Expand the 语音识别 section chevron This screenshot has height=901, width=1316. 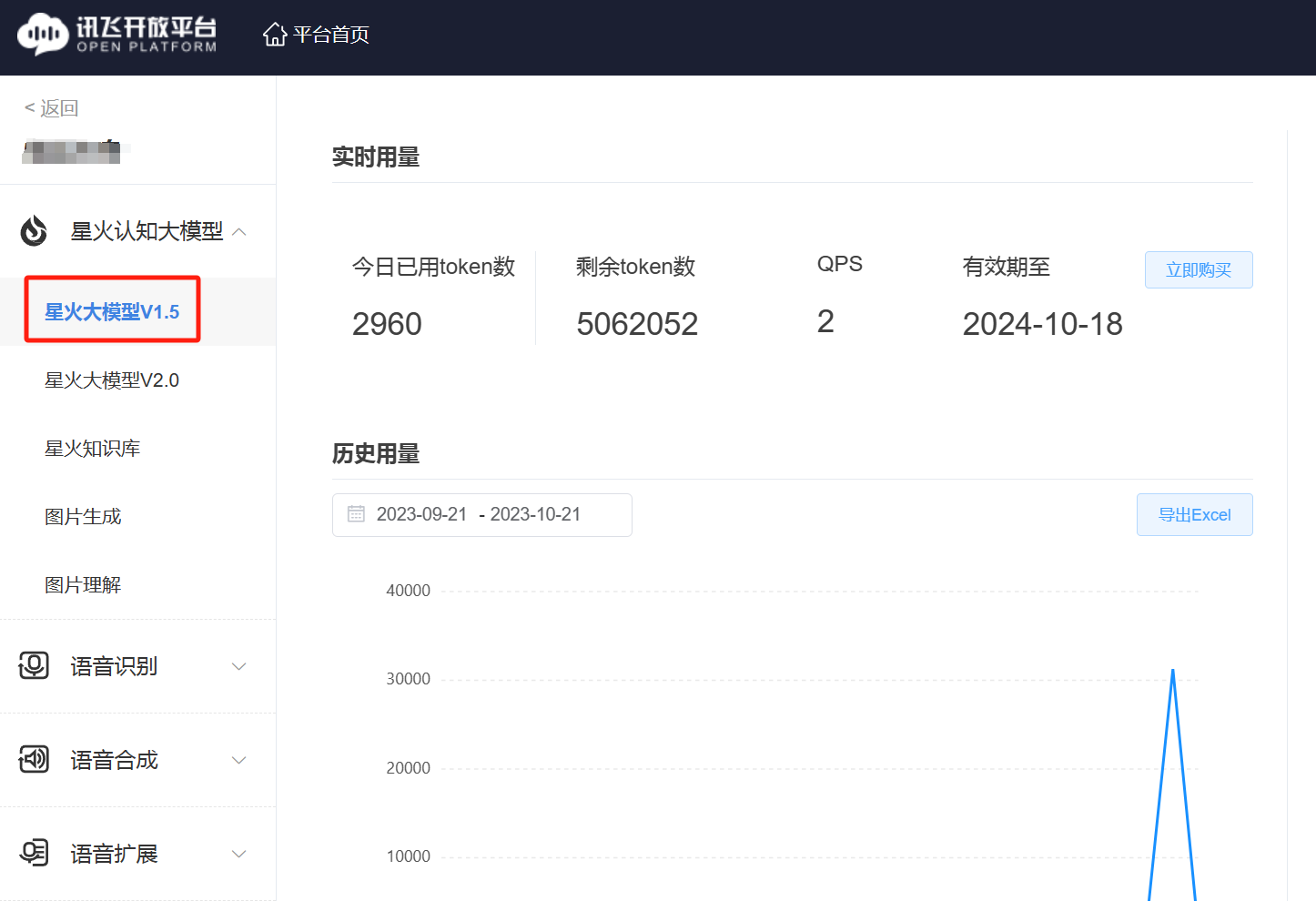coord(239,667)
